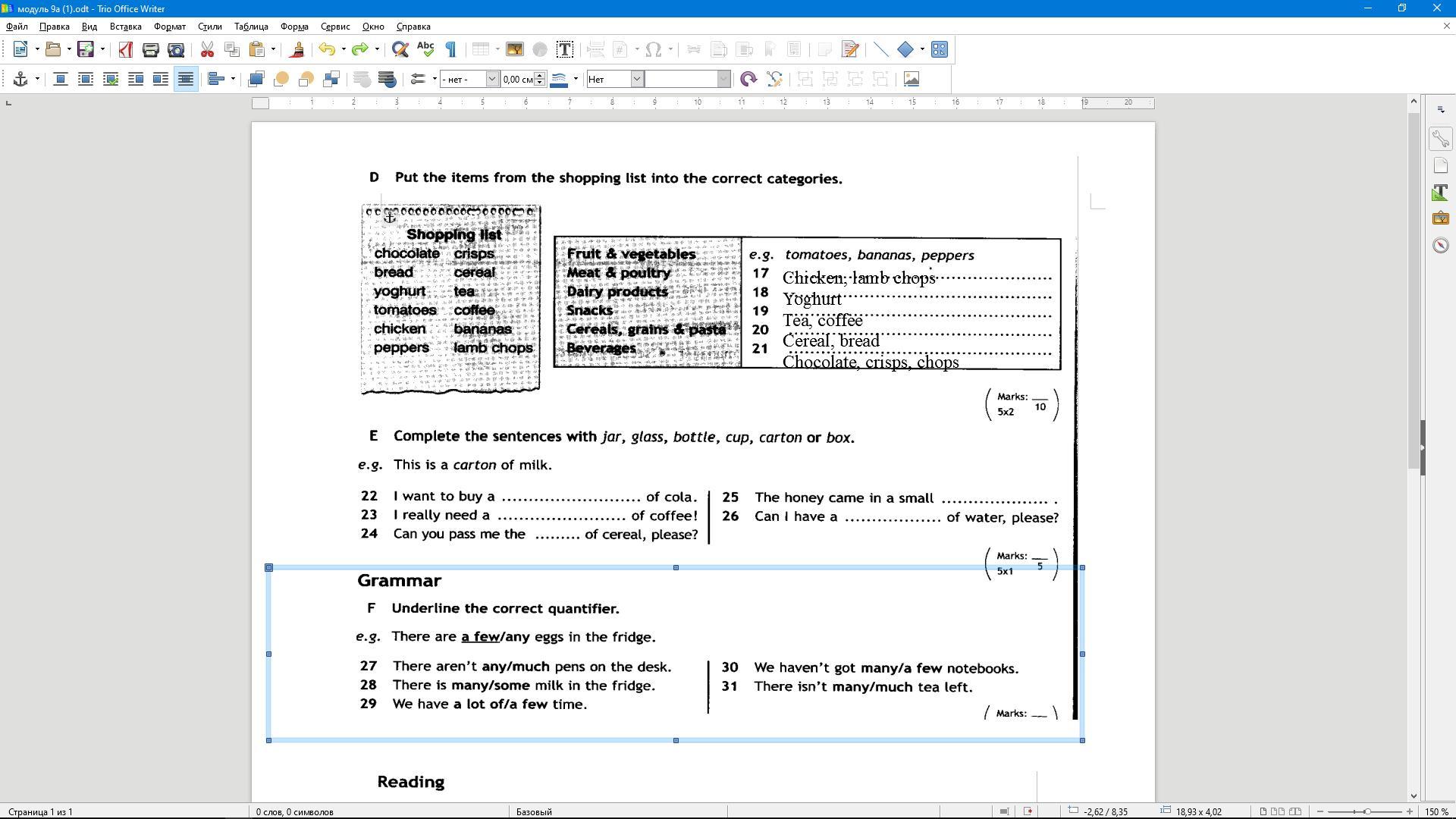
Task: Open the Формат menu
Action: coord(169,27)
